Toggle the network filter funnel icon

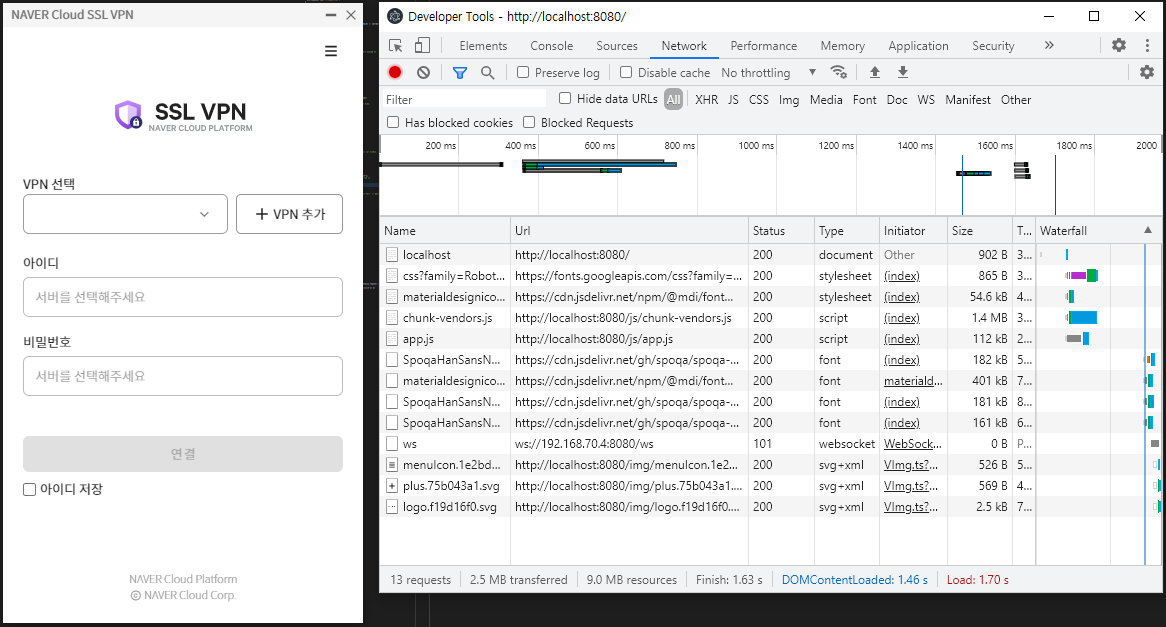(460, 72)
